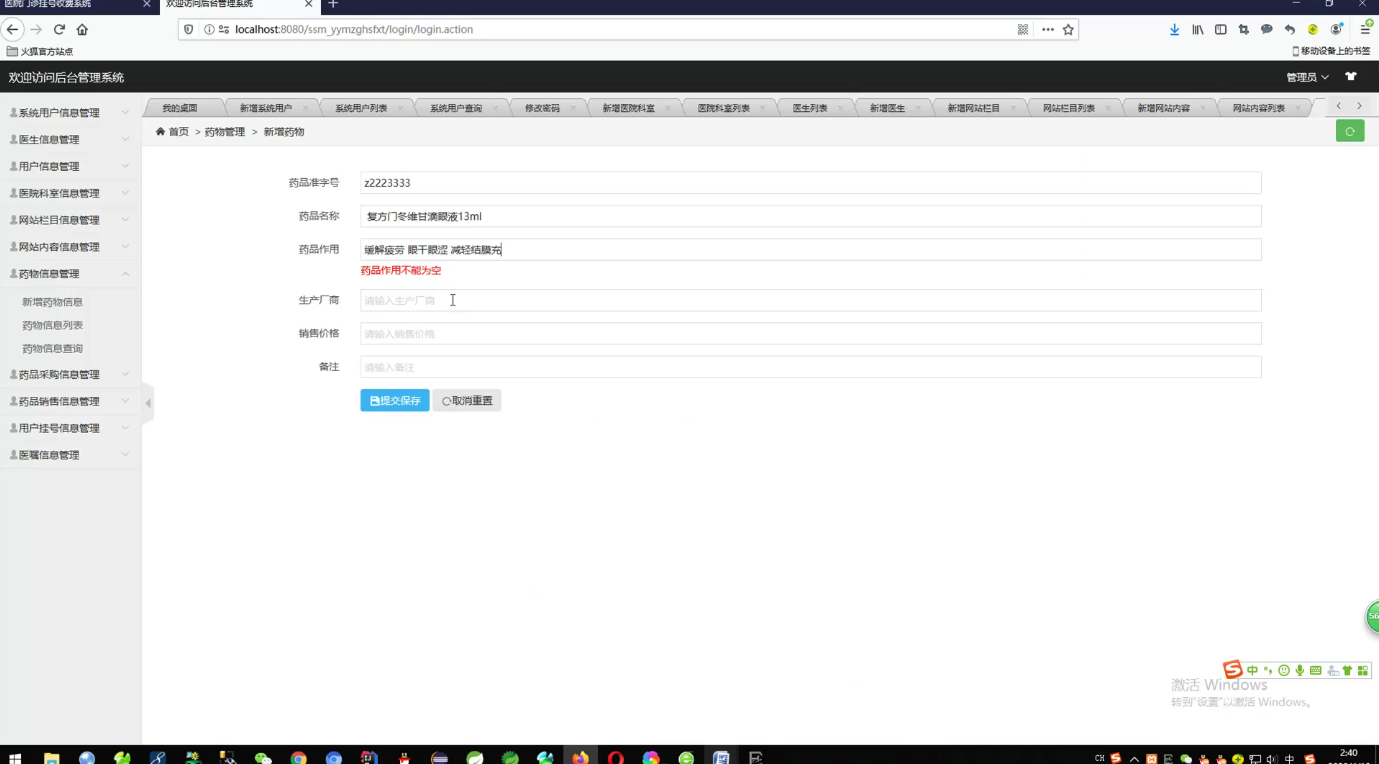This screenshot has height=764, width=1379.
Task: Collapse 药物信息管理 menu
Action: [x=70, y=274]
